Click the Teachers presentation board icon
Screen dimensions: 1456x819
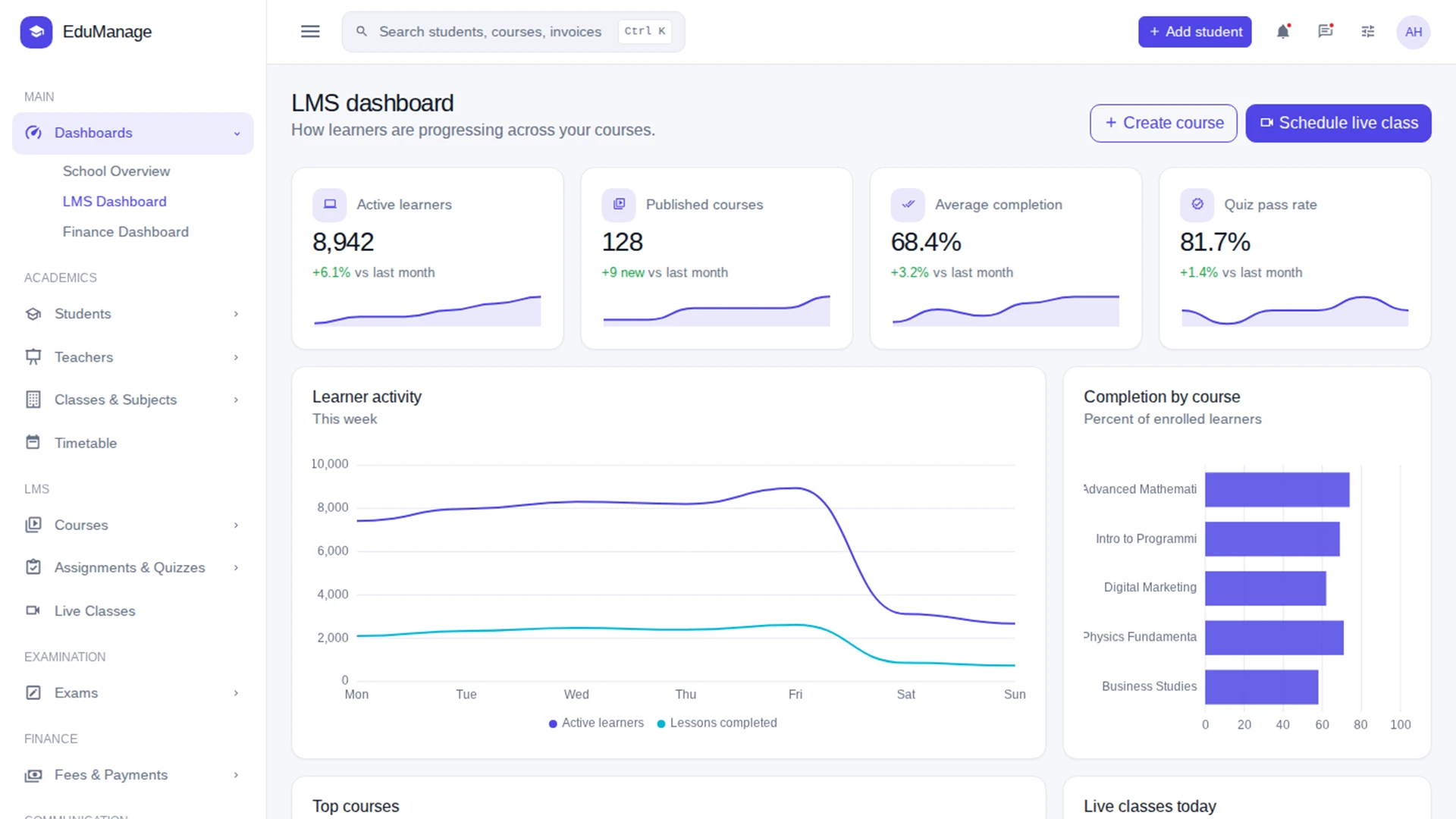pos(33,357)
